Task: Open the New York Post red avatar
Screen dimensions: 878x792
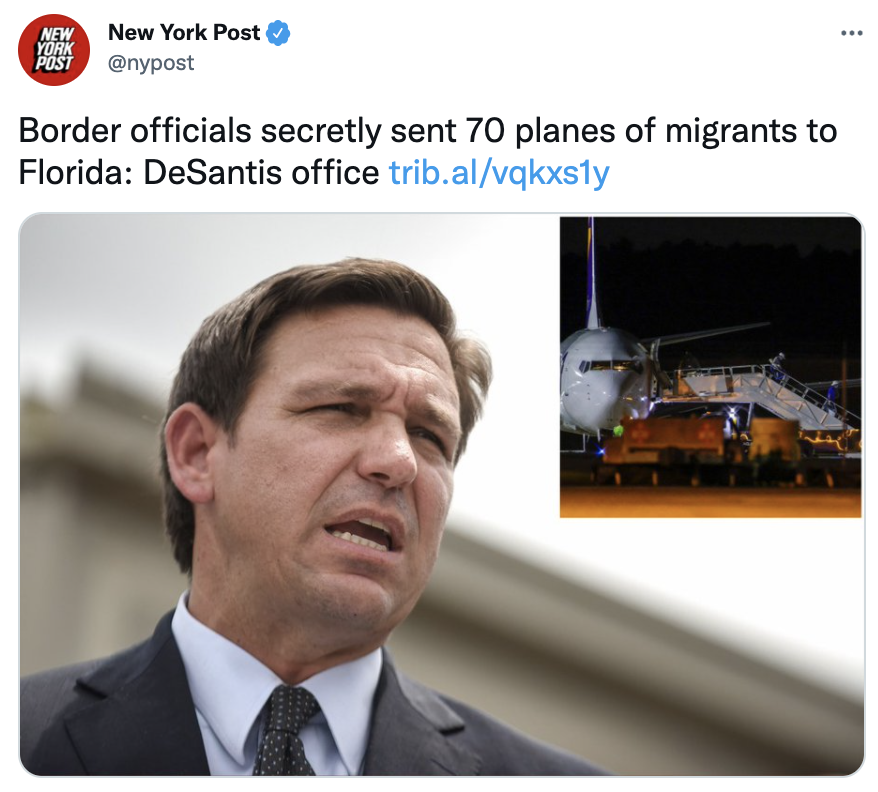Action: click(54, 50)
